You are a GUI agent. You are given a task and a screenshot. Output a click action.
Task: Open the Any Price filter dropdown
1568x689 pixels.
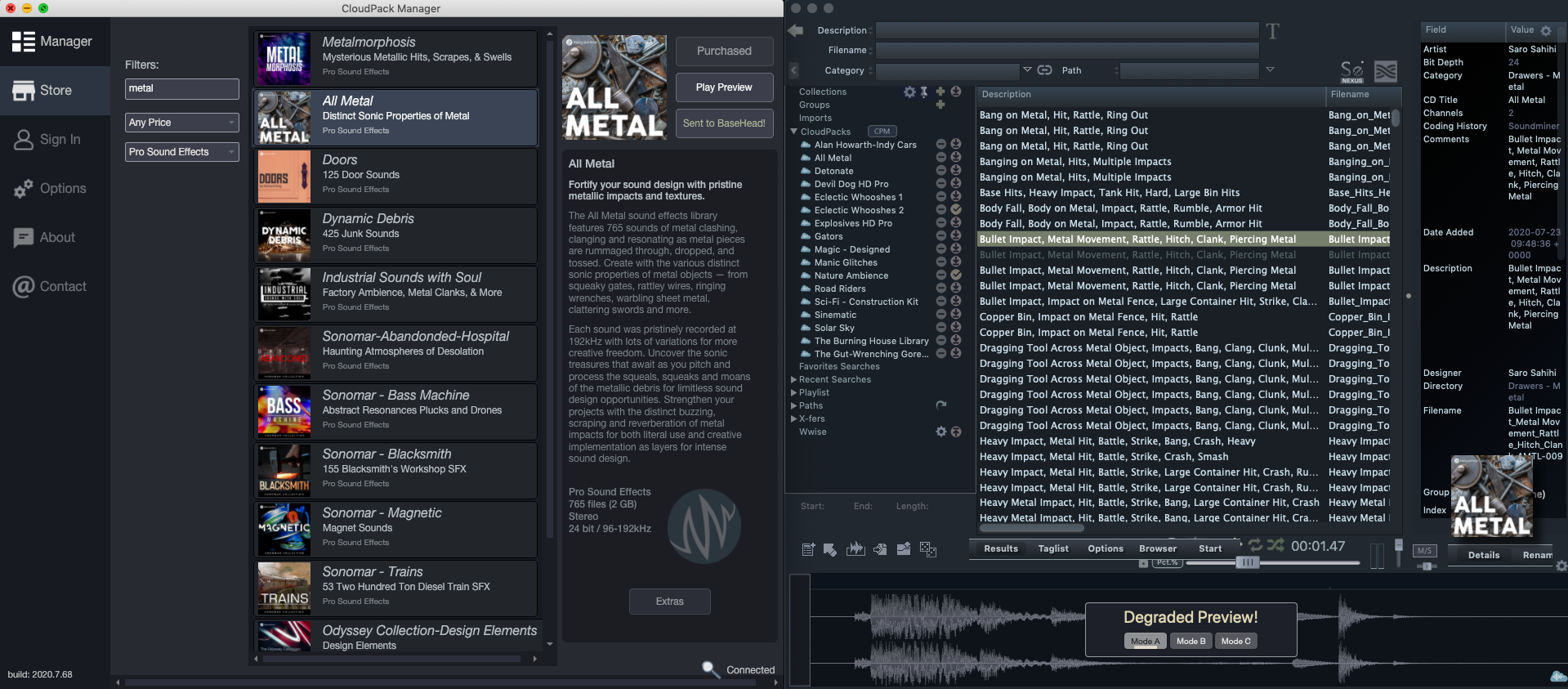181,123
